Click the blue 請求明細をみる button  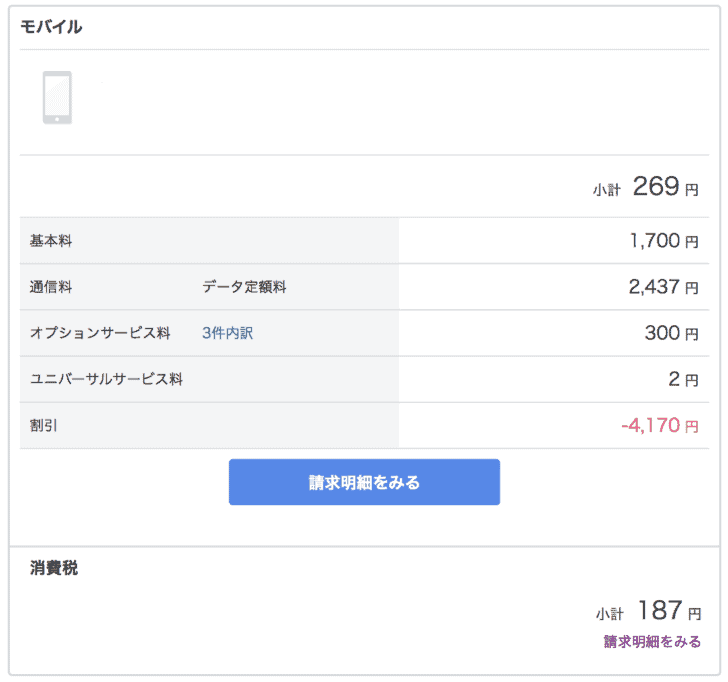point(364,482)
